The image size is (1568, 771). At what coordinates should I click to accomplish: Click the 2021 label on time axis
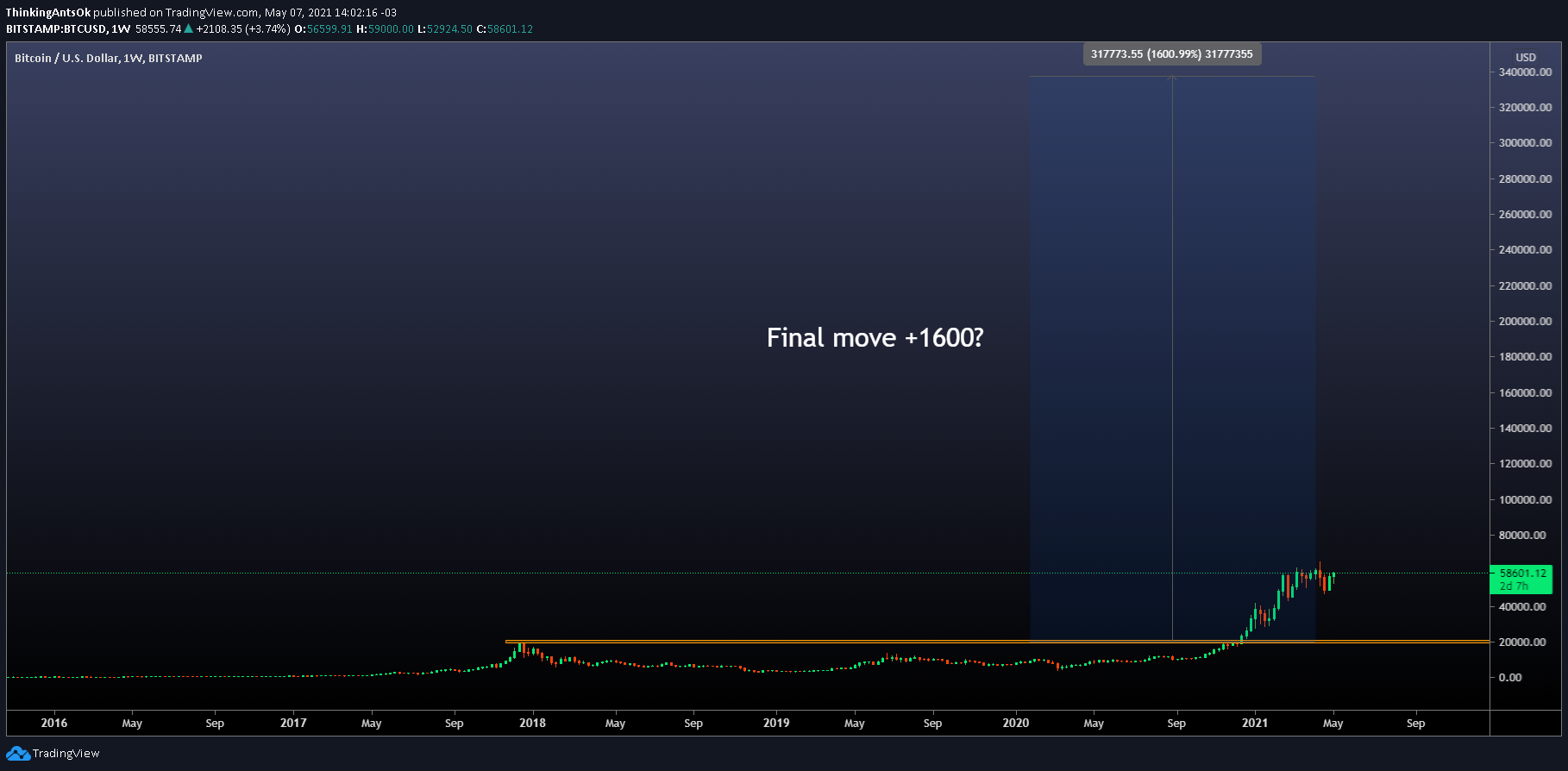[x=1255, y=724]
